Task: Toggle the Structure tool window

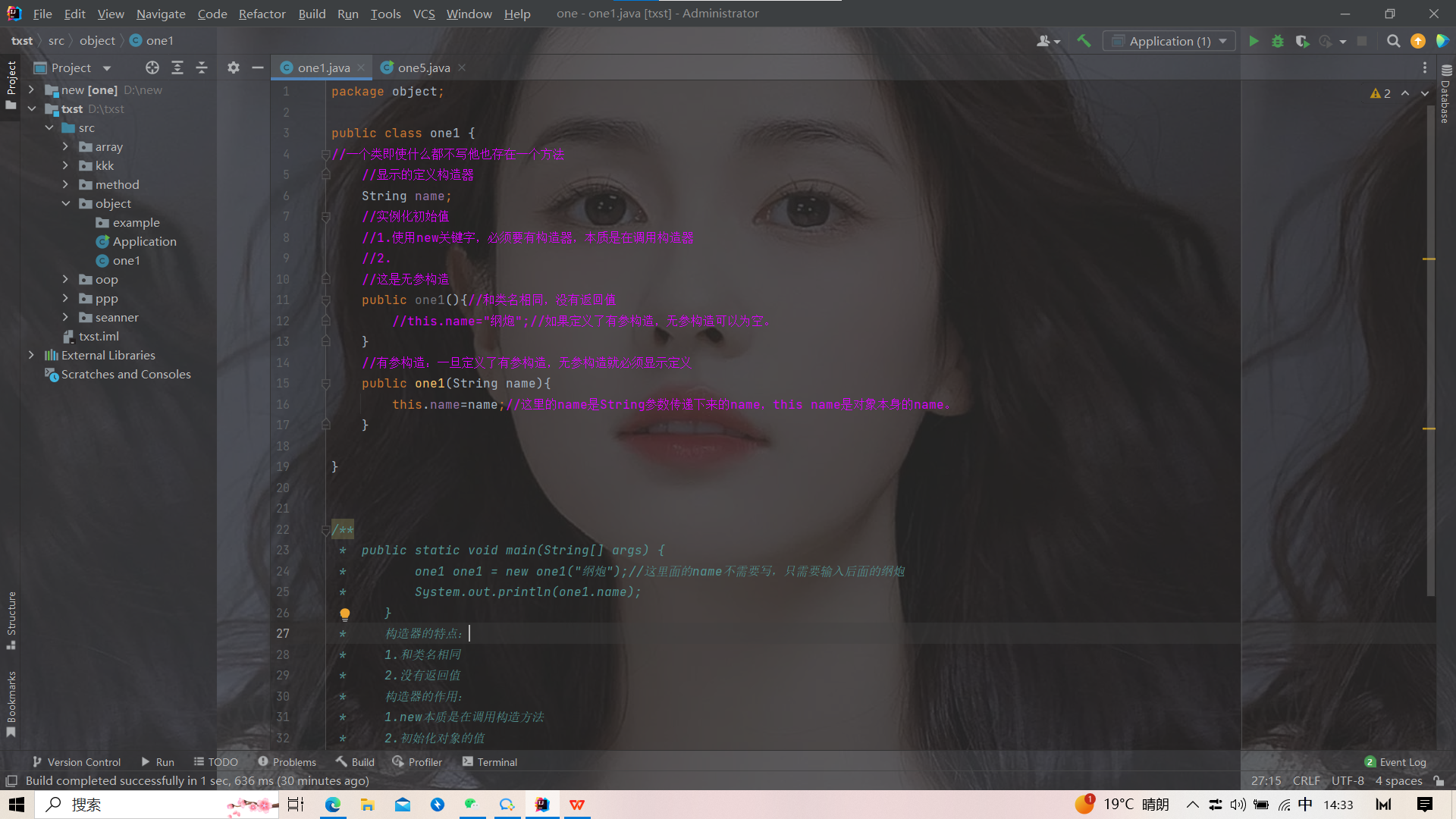Action: 11,619
